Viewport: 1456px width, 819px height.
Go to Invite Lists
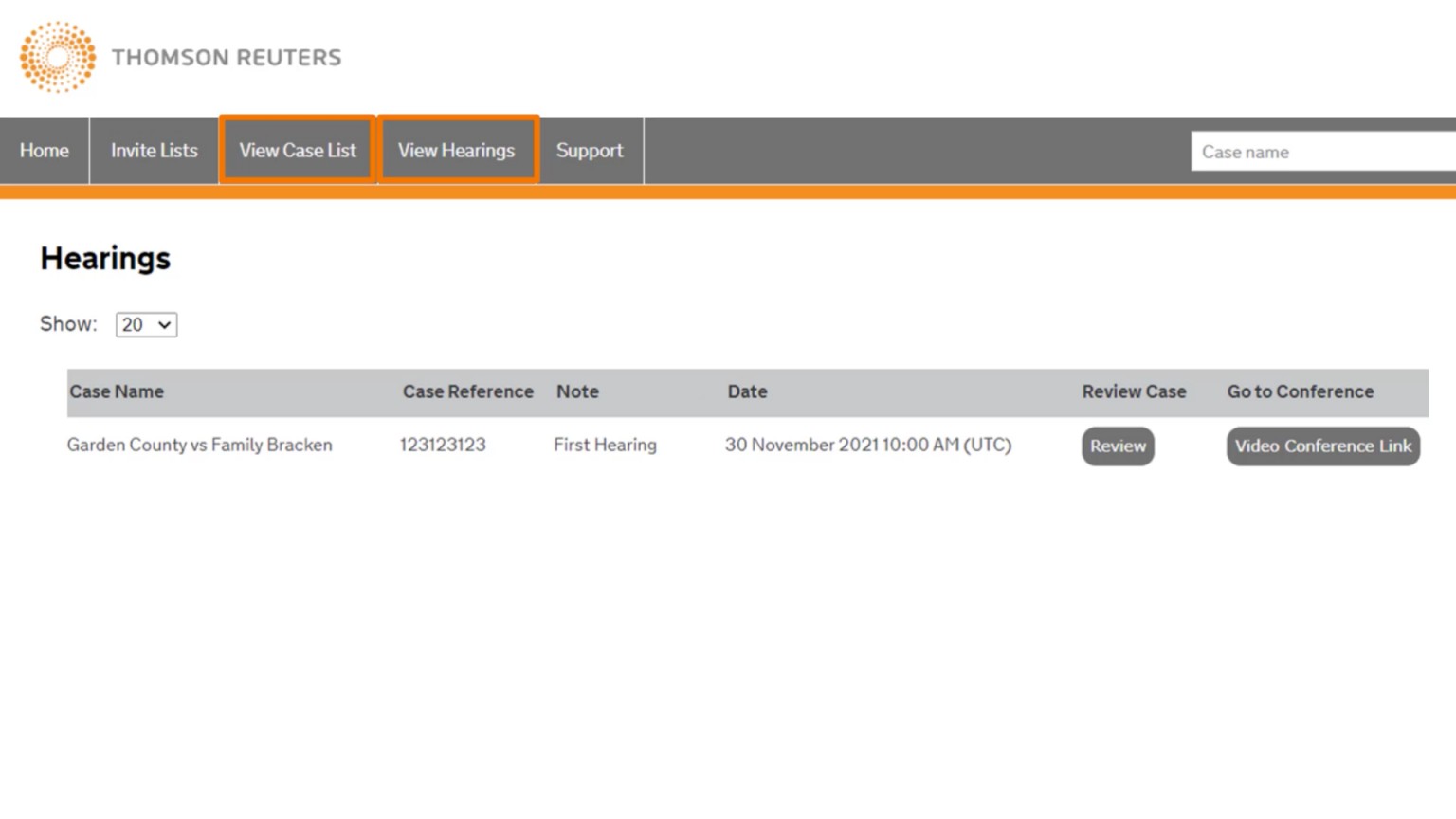[x=154, y=150]
